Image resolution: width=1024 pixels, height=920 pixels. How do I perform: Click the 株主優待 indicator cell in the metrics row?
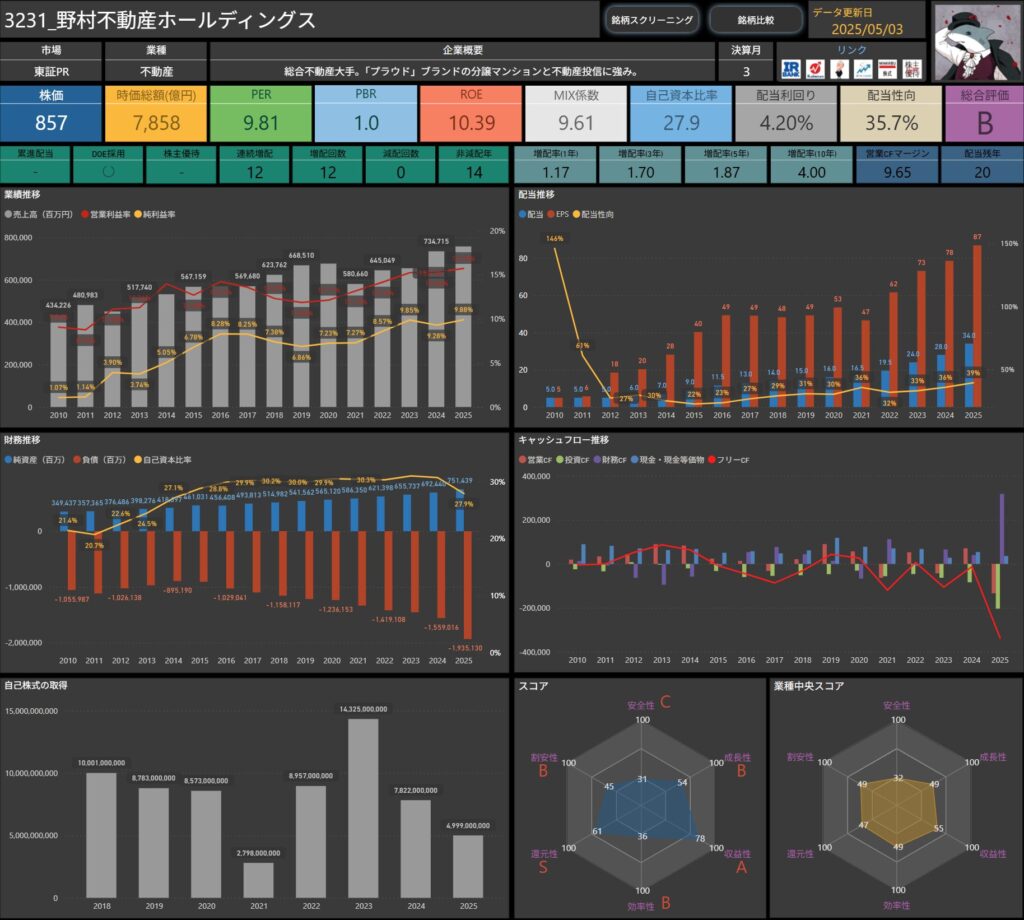click(x=182, y=165)
